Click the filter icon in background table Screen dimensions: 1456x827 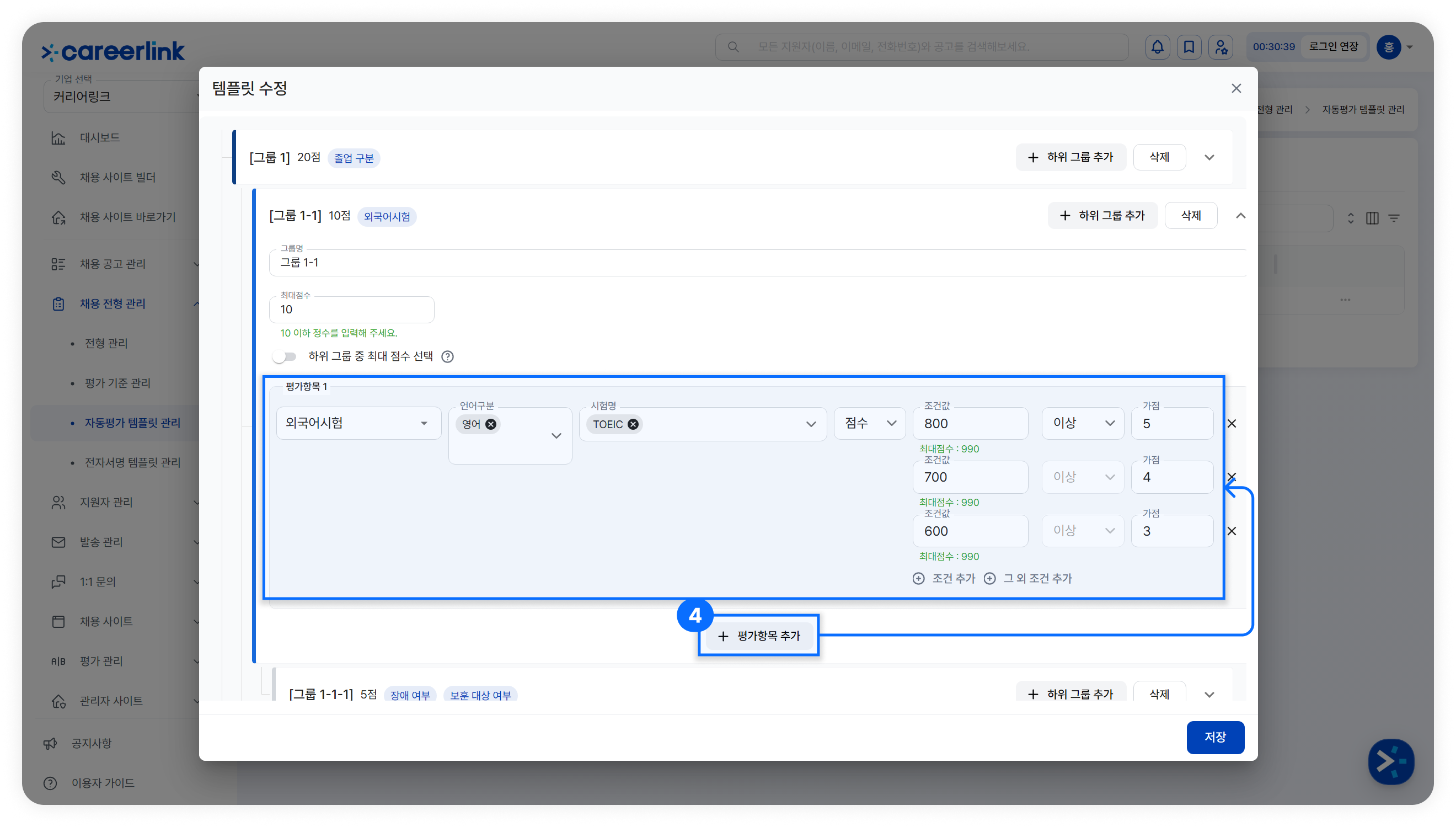[1394, 218]
